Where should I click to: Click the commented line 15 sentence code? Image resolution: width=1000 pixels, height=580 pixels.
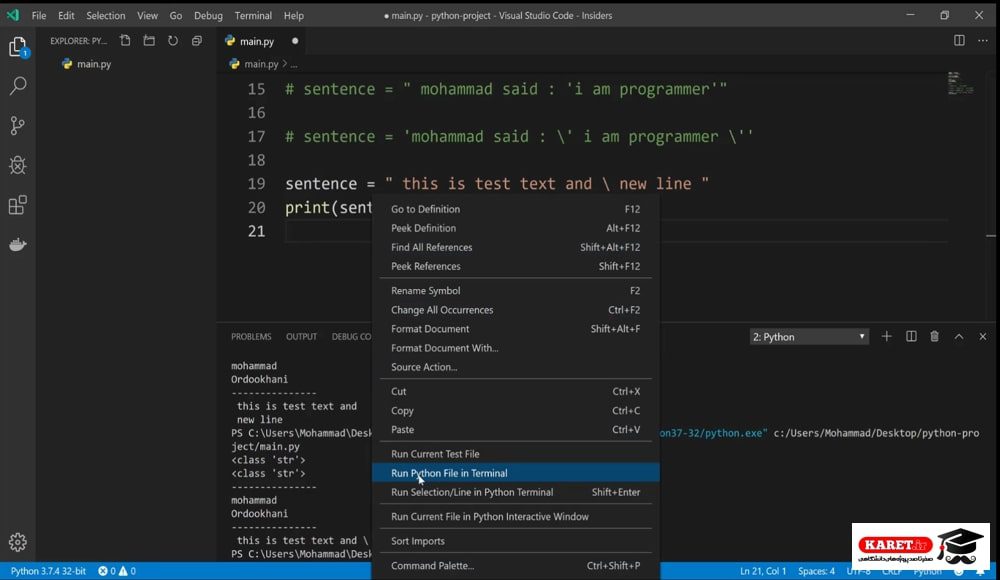pos(506,89)
